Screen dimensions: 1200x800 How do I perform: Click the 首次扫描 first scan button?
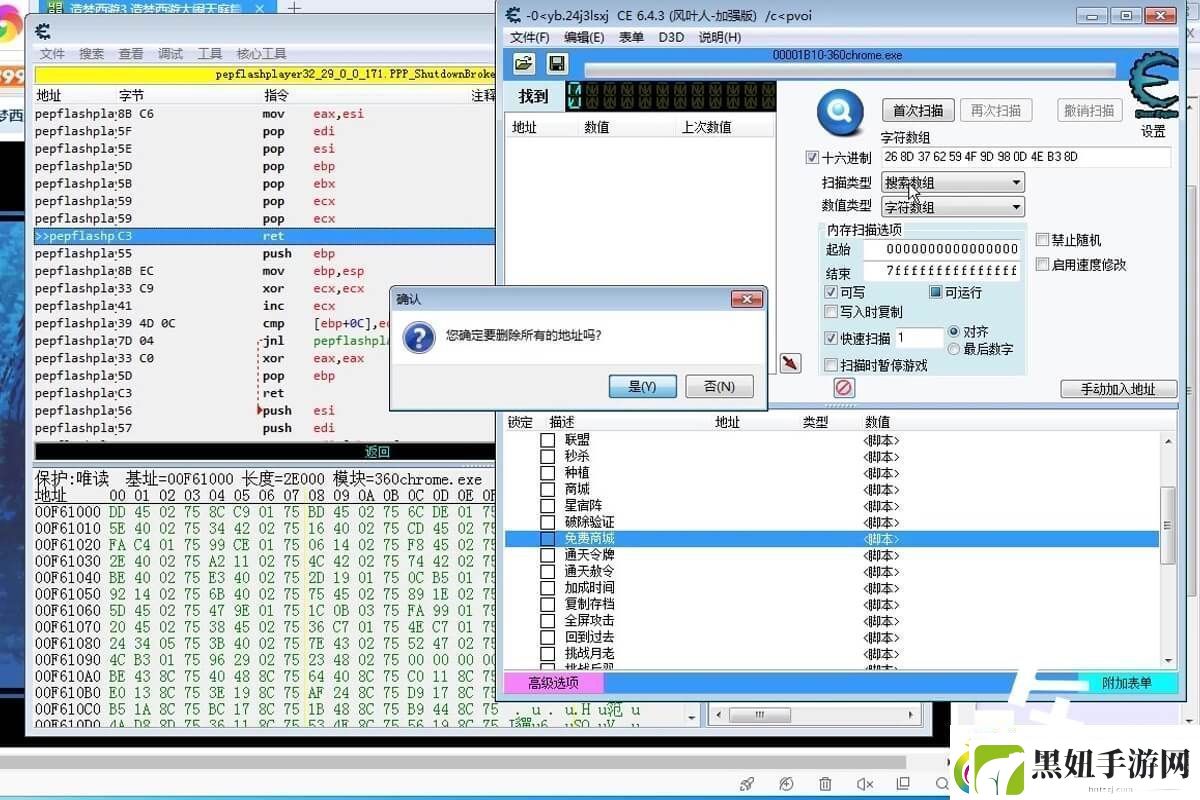(918, 110)
